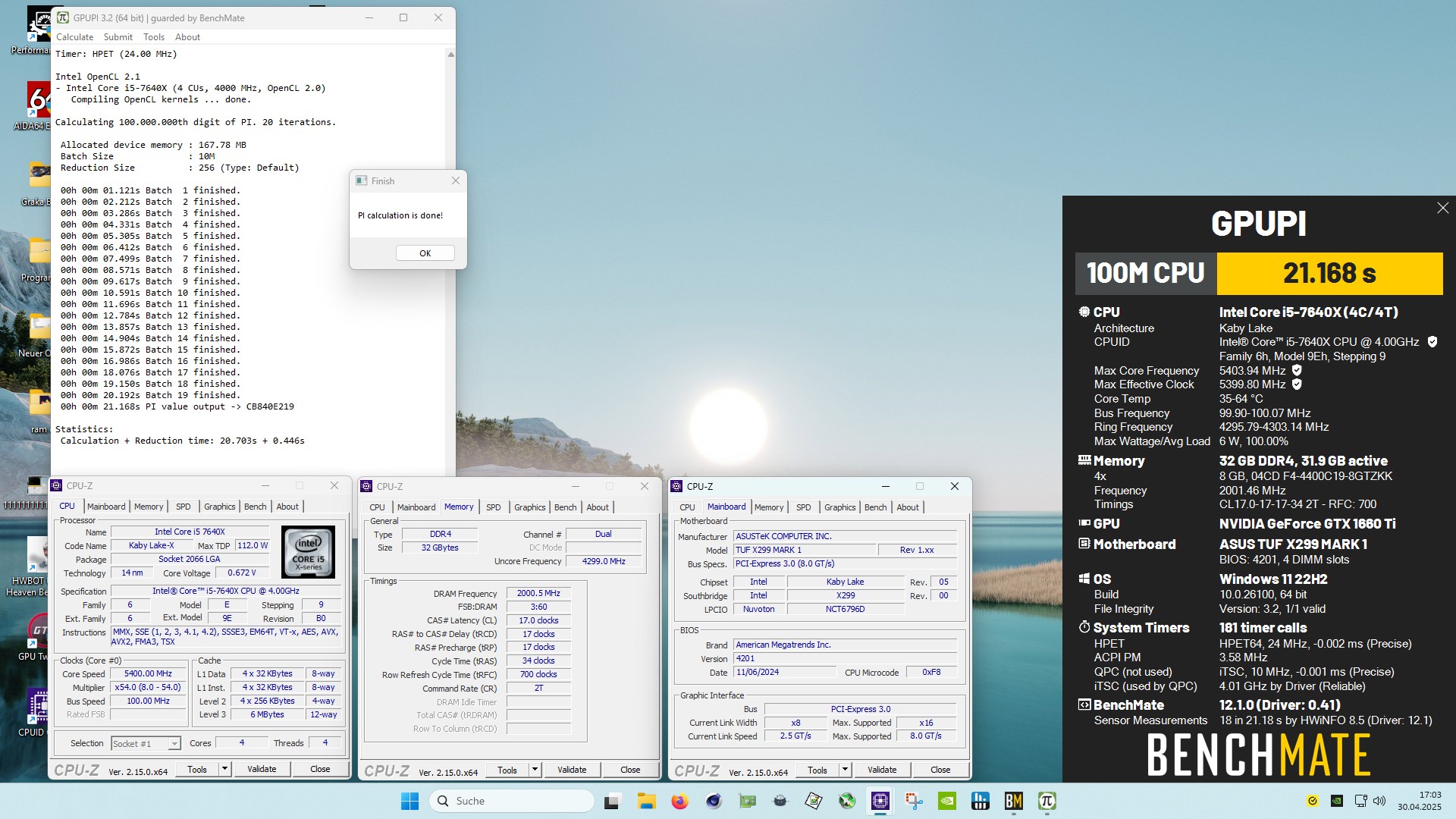The image size is (1456, 819).
Task: Click the NVIDIA system tray icon
Action: (1337, 801)
